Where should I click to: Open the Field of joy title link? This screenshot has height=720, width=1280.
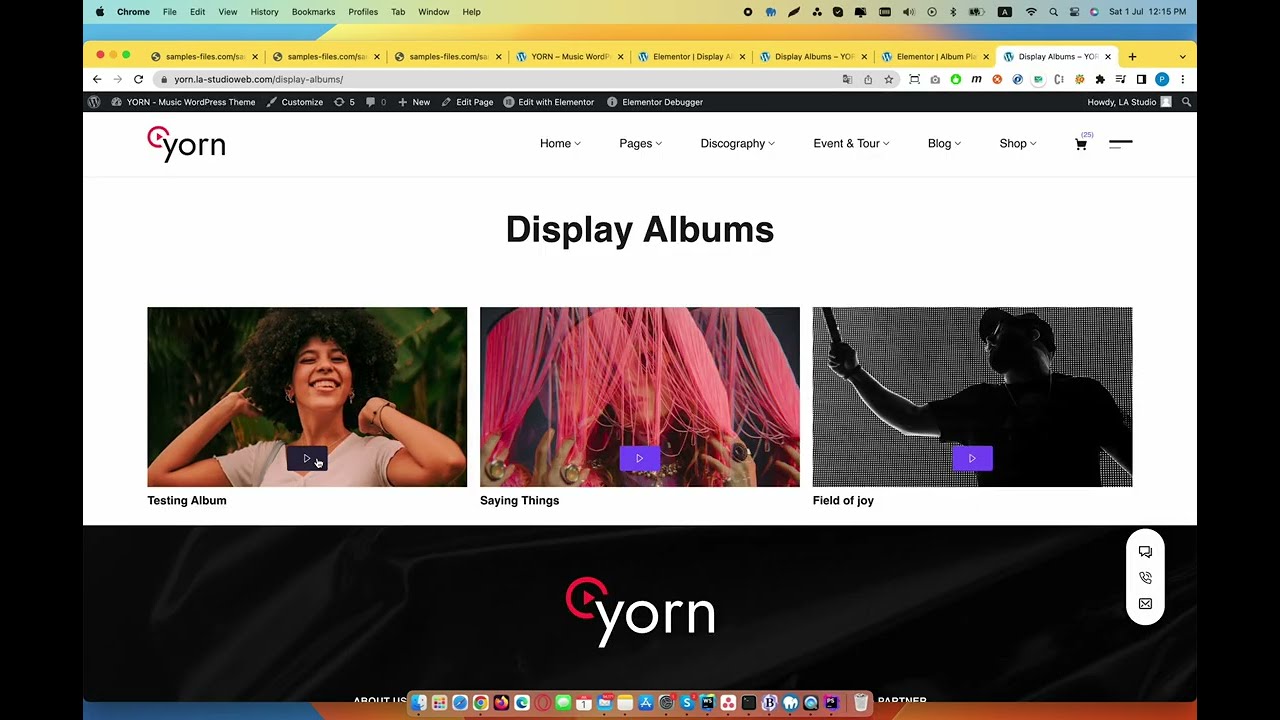pos(843,501)
